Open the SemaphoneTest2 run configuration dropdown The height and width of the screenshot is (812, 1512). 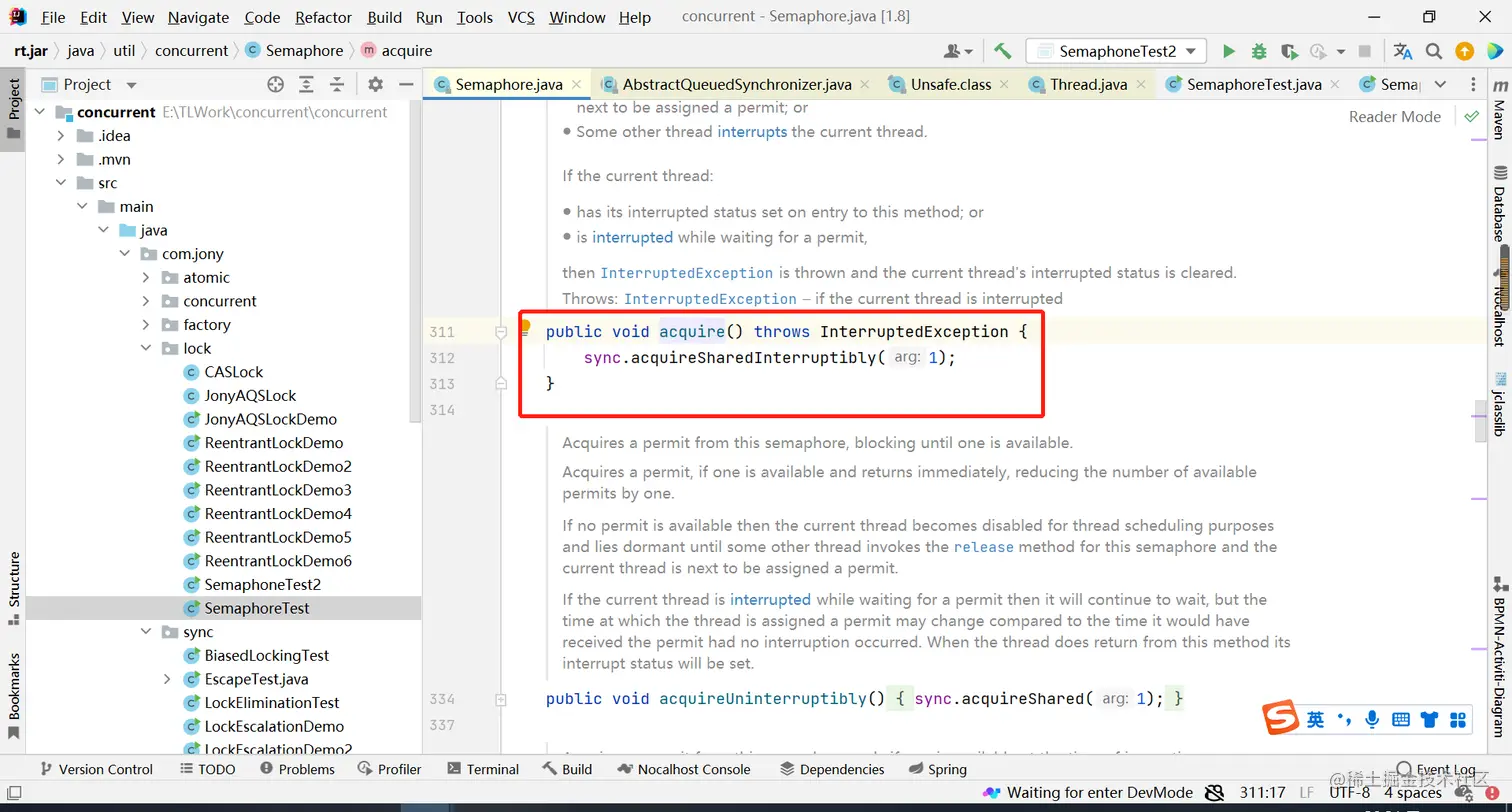click(1116, 51)
